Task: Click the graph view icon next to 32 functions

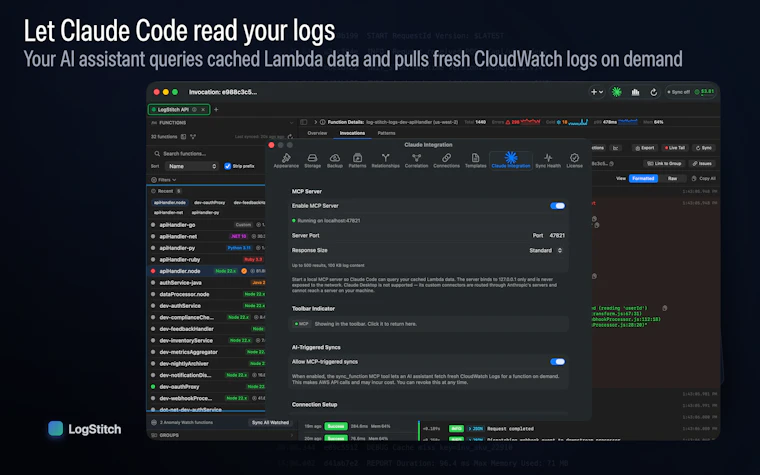Action: [193, 137]
